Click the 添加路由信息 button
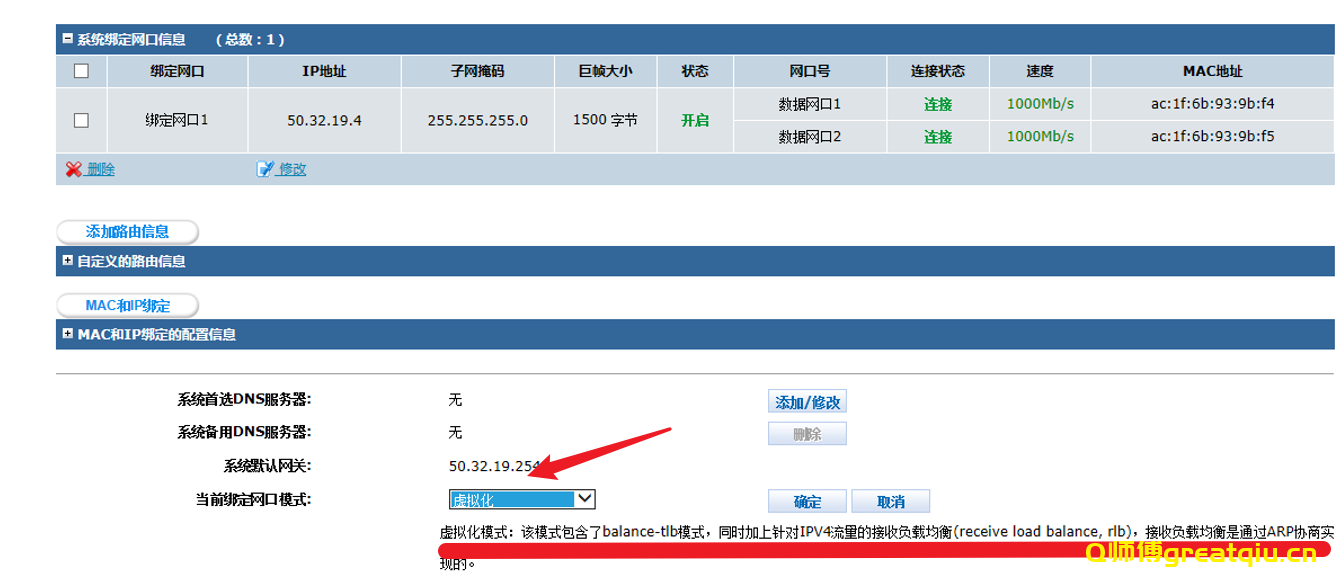1337x582 pixels. [x=127, y=231]
